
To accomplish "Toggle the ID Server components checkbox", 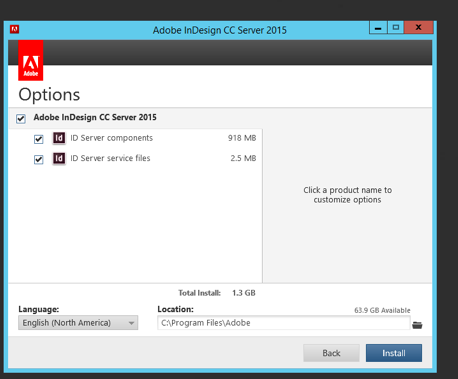I will (x=39, y=139).
